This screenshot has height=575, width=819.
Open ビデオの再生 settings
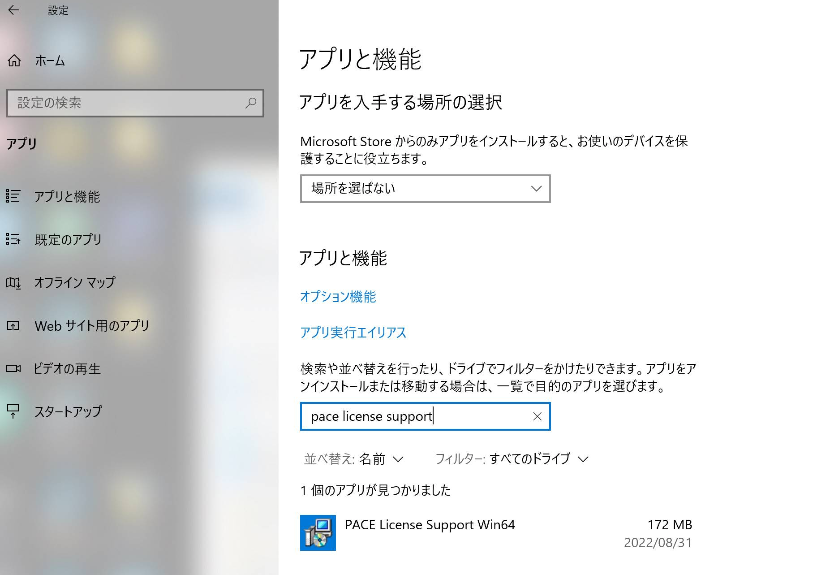coord(67,369)
